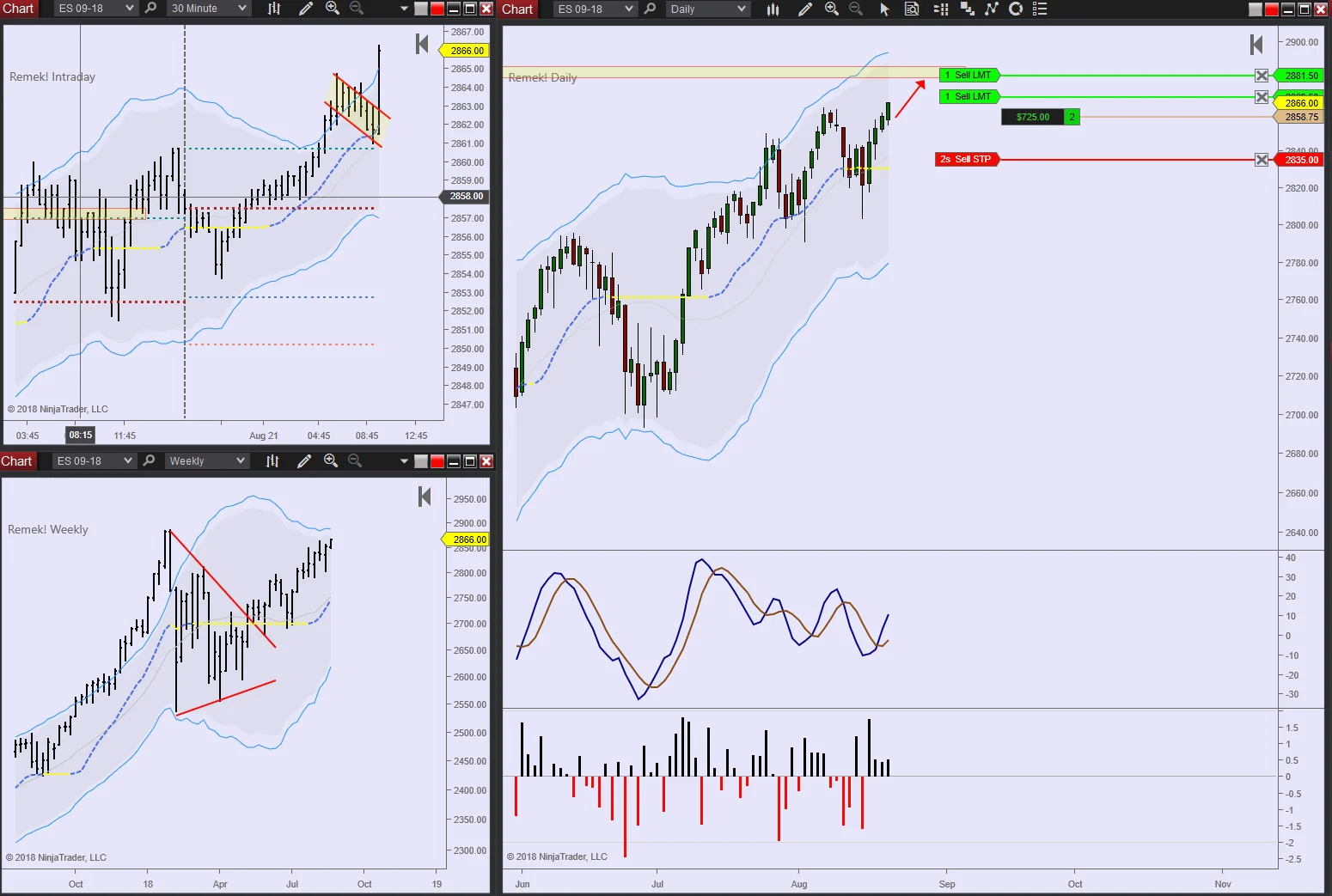
Task: Open bar type settings in Daily chart
Action: pyautogui.click(x=773, y=9)
